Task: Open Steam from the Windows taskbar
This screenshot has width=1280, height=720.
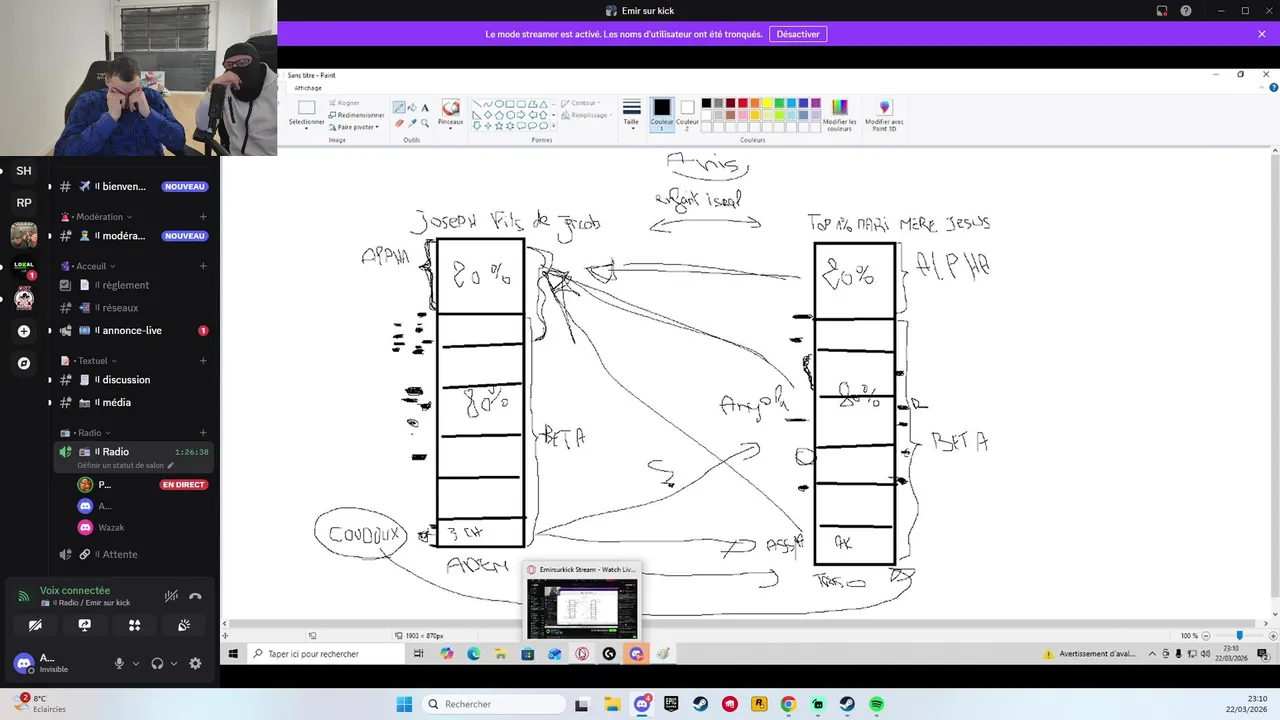Action: point(701,704)
